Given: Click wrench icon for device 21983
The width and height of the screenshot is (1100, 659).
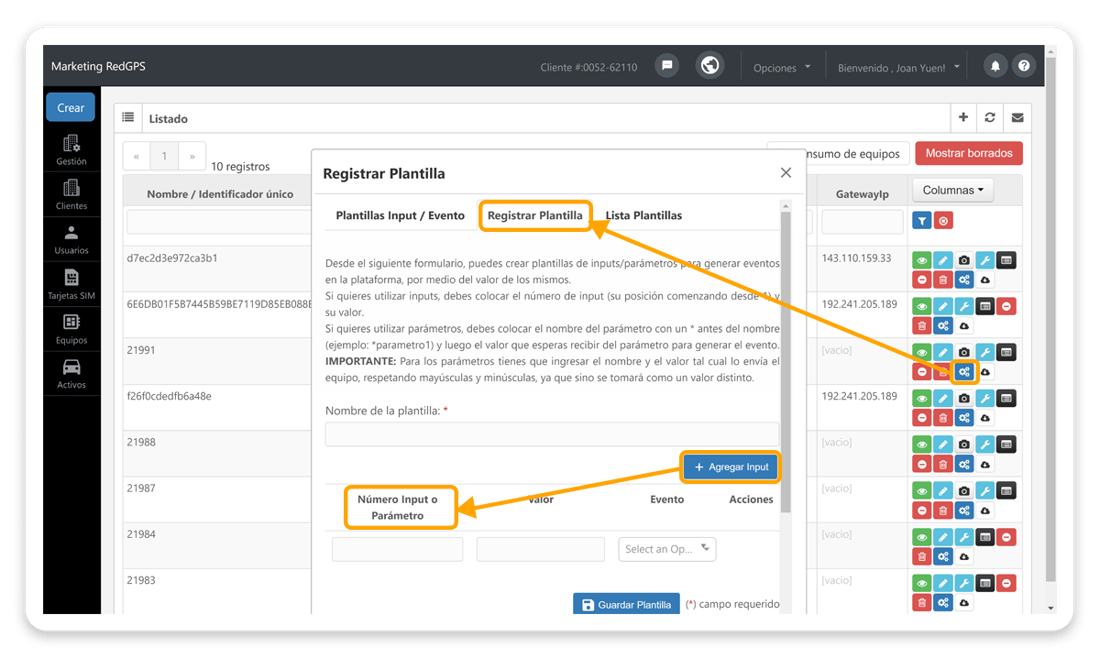Looking at the screenshot, I should click(964, 583).
